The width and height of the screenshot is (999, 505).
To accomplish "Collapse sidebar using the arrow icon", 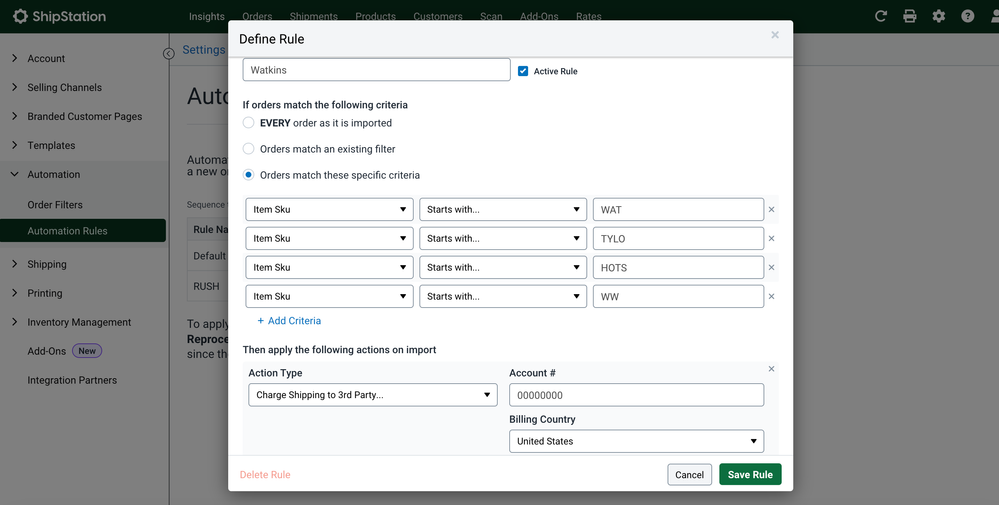I will 169,54.
